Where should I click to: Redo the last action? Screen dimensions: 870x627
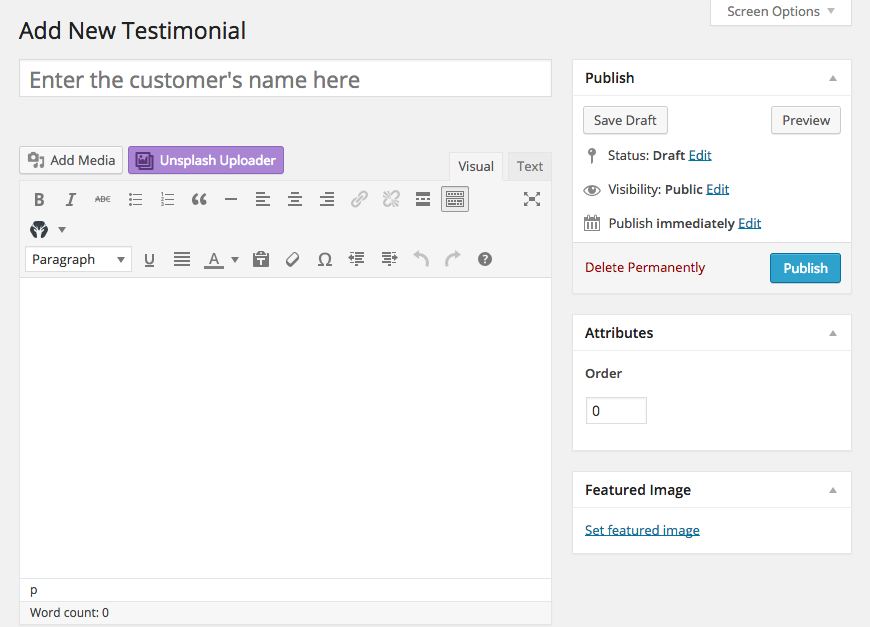[453, 259]
